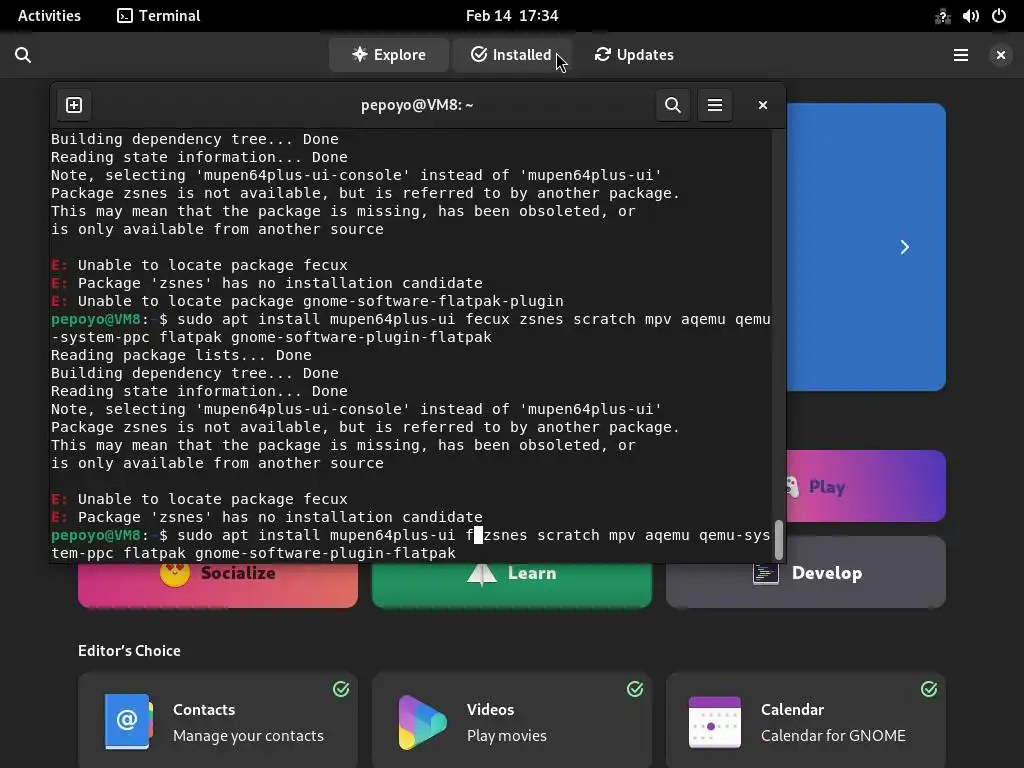Click the Contacts app icon
The image size is (1024, 768).
point(129,722)
